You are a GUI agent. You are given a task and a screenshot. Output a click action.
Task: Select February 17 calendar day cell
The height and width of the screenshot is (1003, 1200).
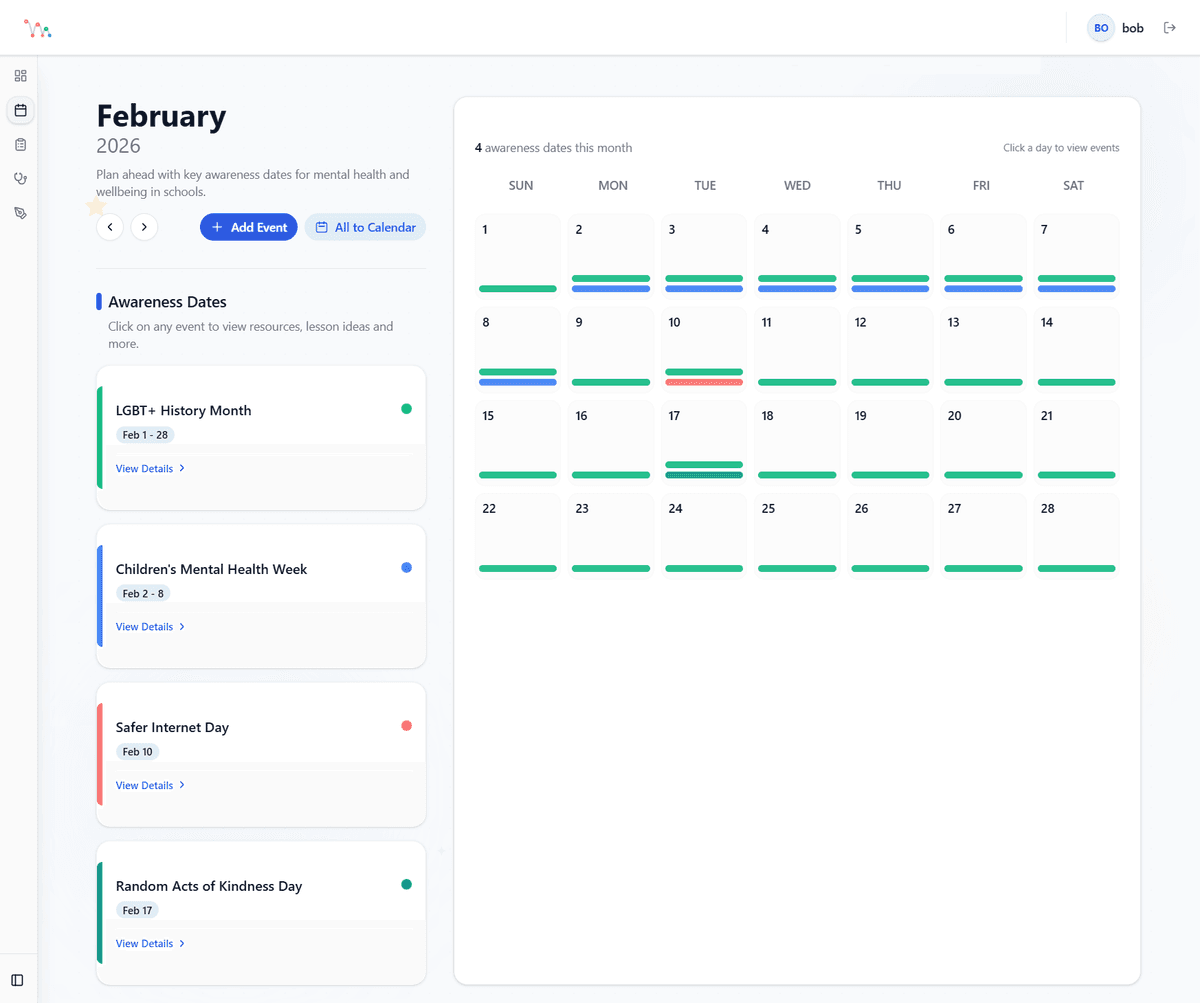704,439
